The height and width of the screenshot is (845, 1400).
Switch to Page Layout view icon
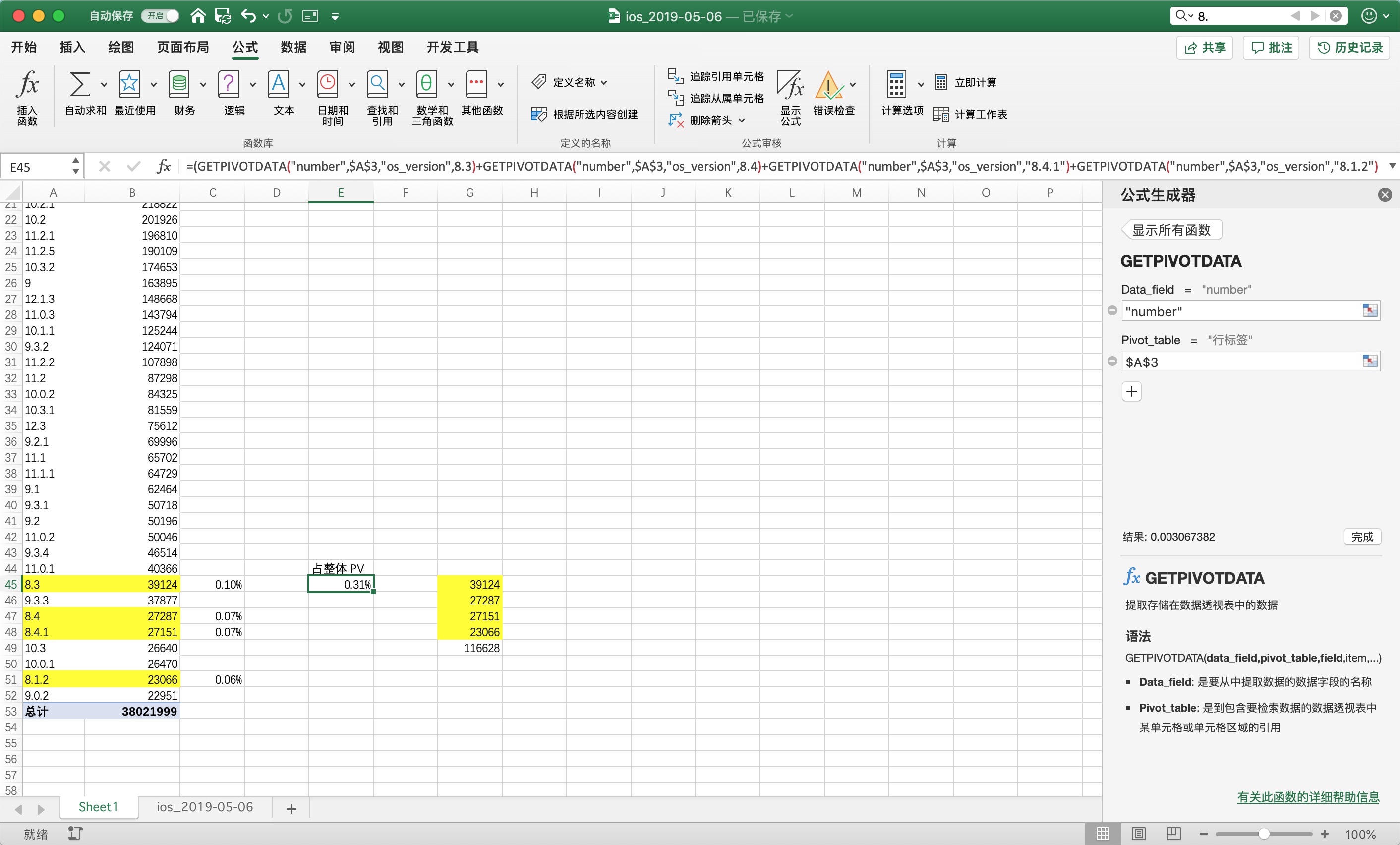tap(1139, 834)
